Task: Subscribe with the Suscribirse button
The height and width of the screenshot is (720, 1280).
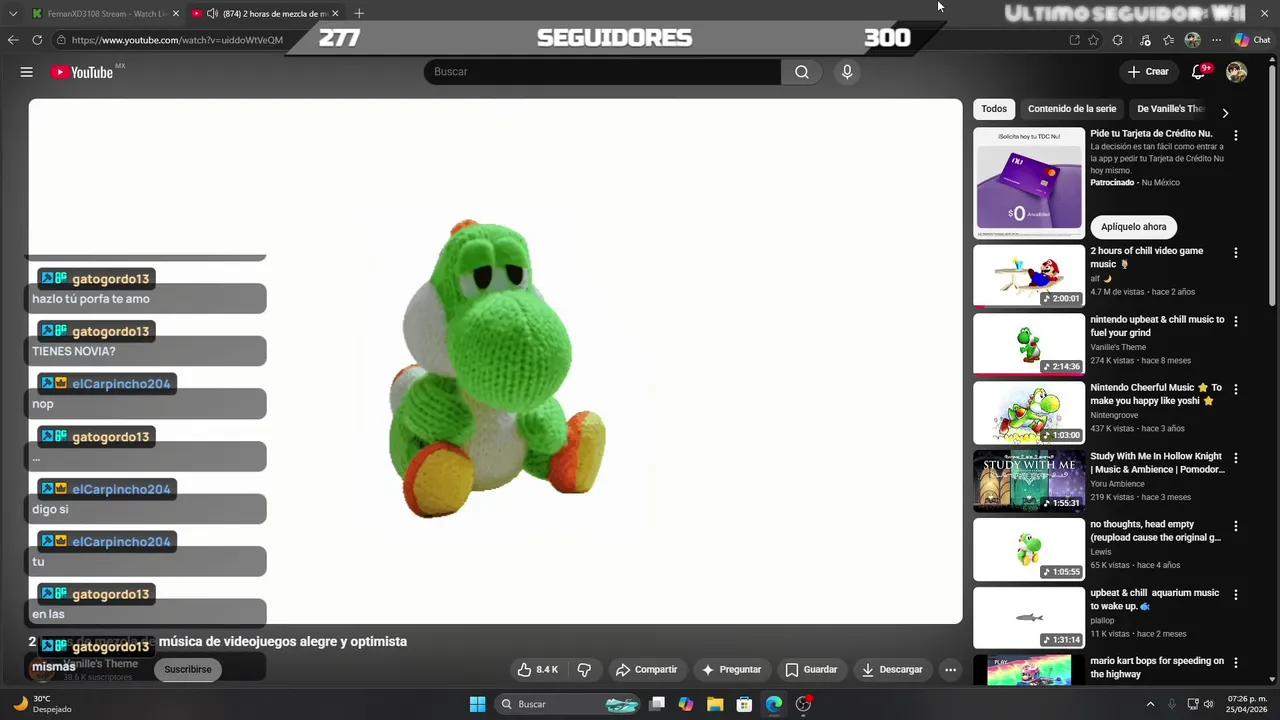Action: (x=188, y=670)
